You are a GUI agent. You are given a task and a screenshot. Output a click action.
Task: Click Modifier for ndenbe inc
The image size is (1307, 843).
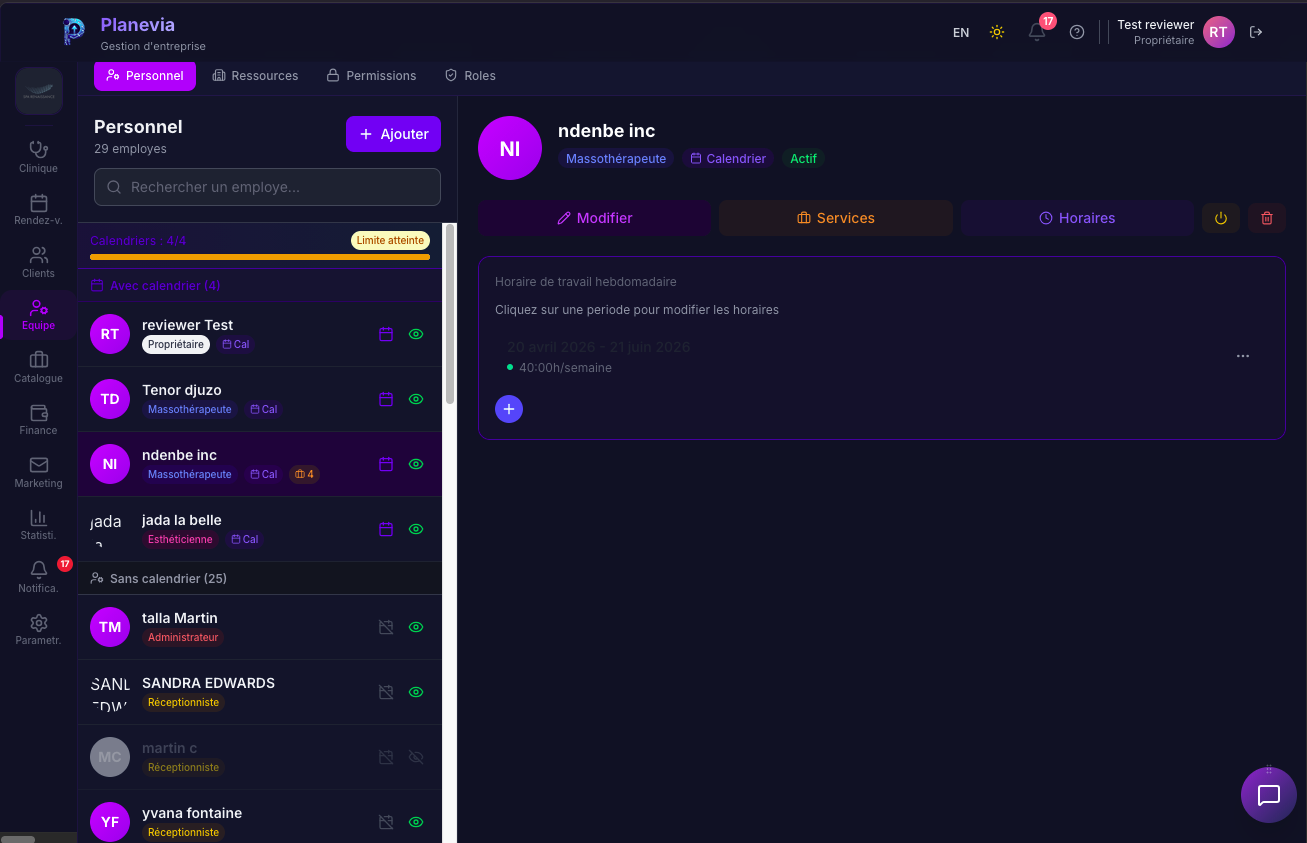pos(595,218)
